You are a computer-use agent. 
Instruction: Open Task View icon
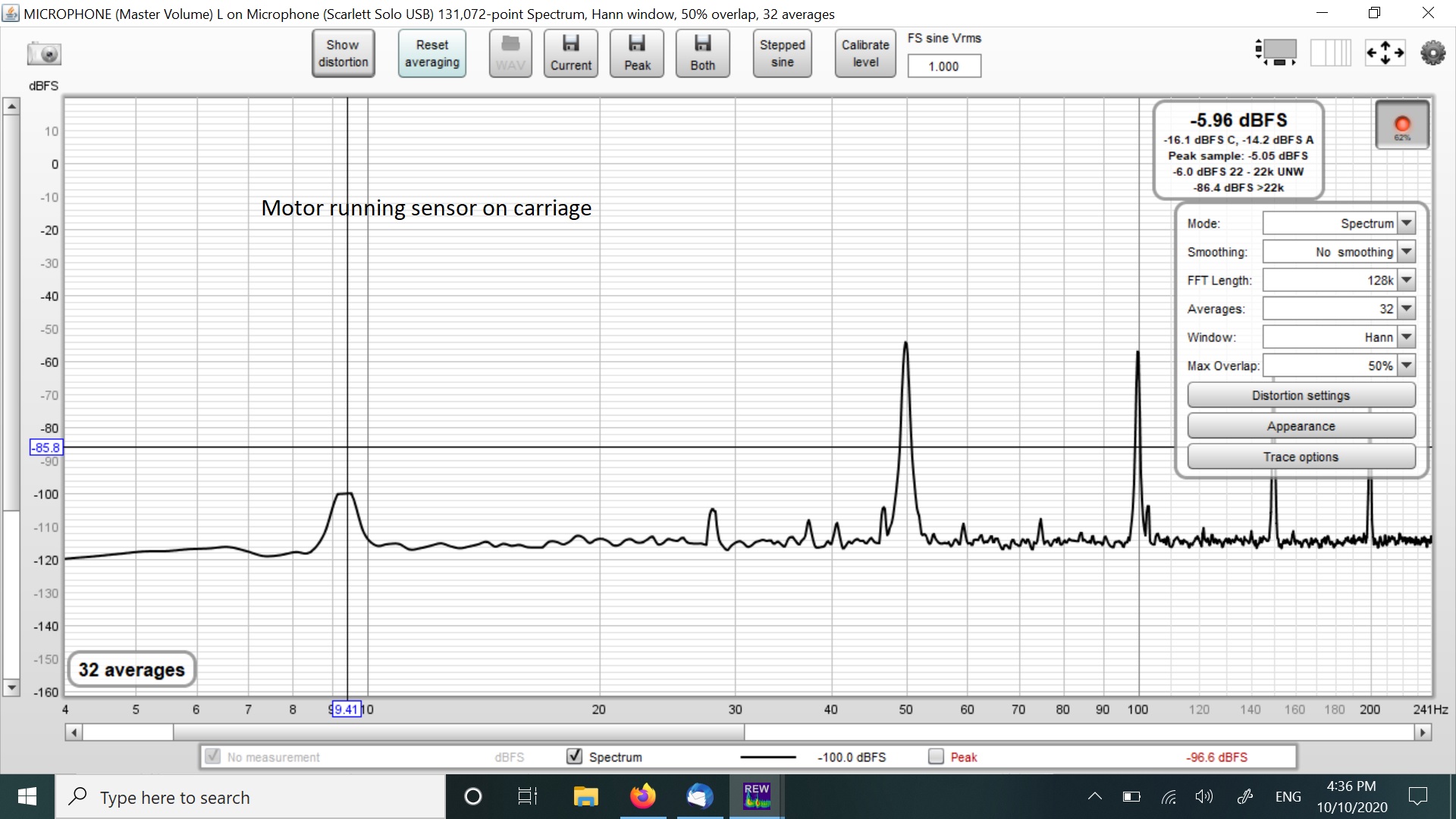[x=527, y=796]
